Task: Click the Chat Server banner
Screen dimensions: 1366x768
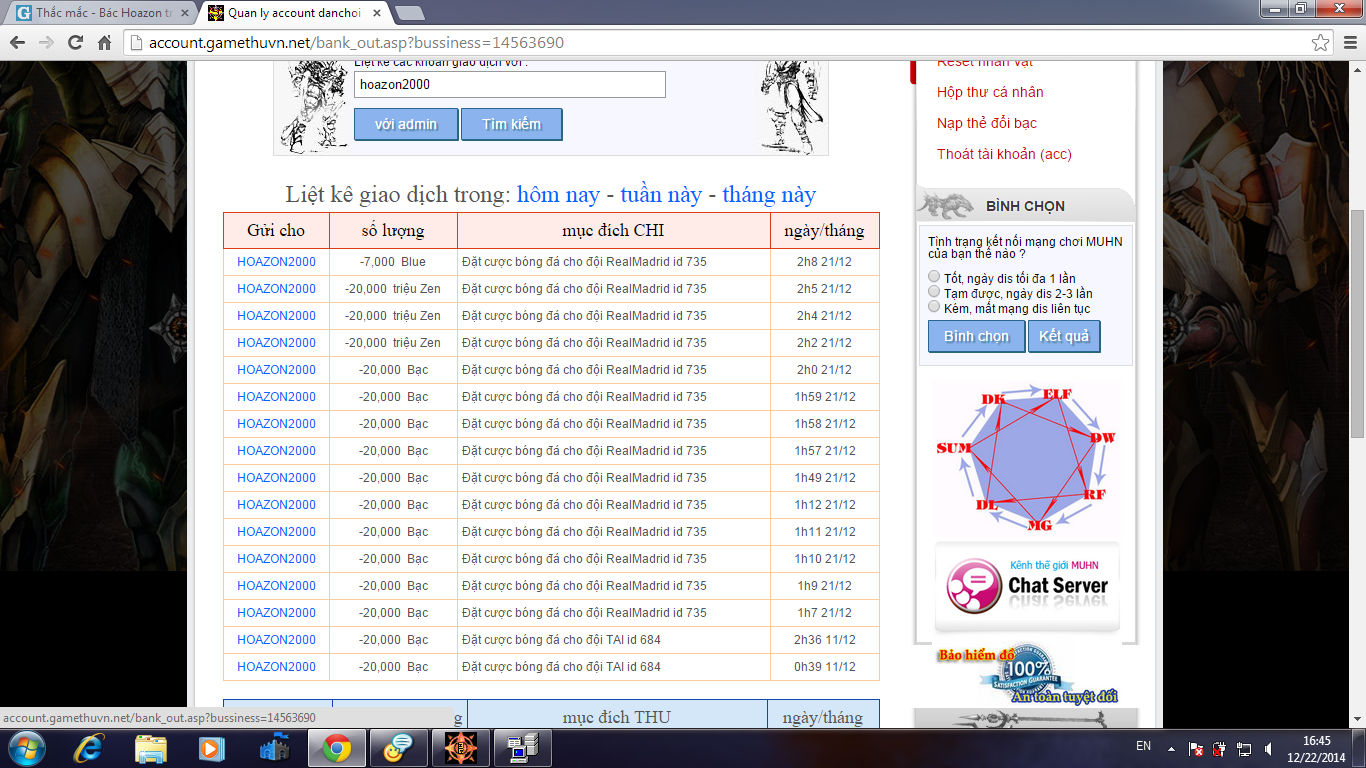Action: tap(1027, 586)
